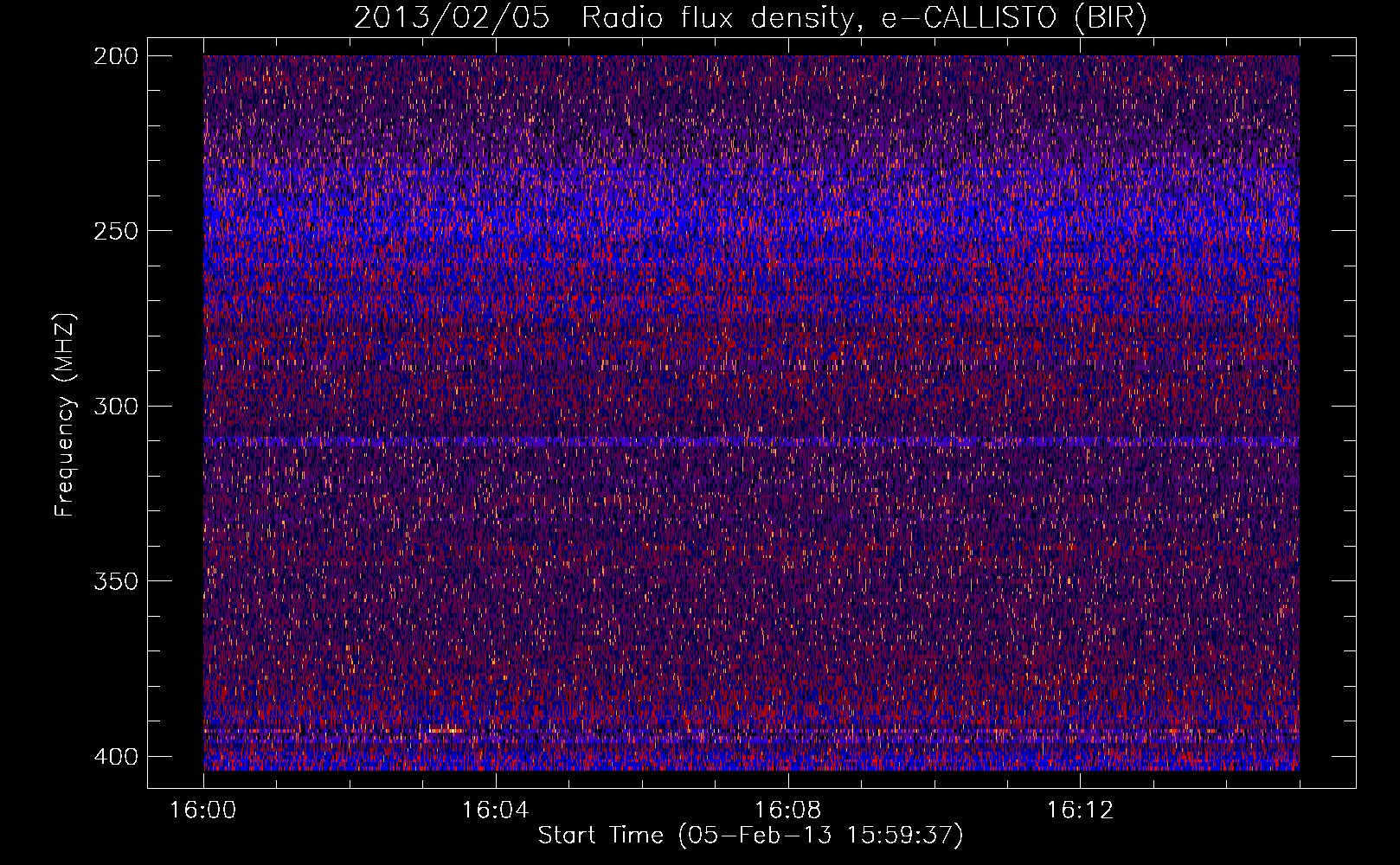
Task: Click the purple horizontal line near 310 MHz
Action: click(x=751, y=441)
